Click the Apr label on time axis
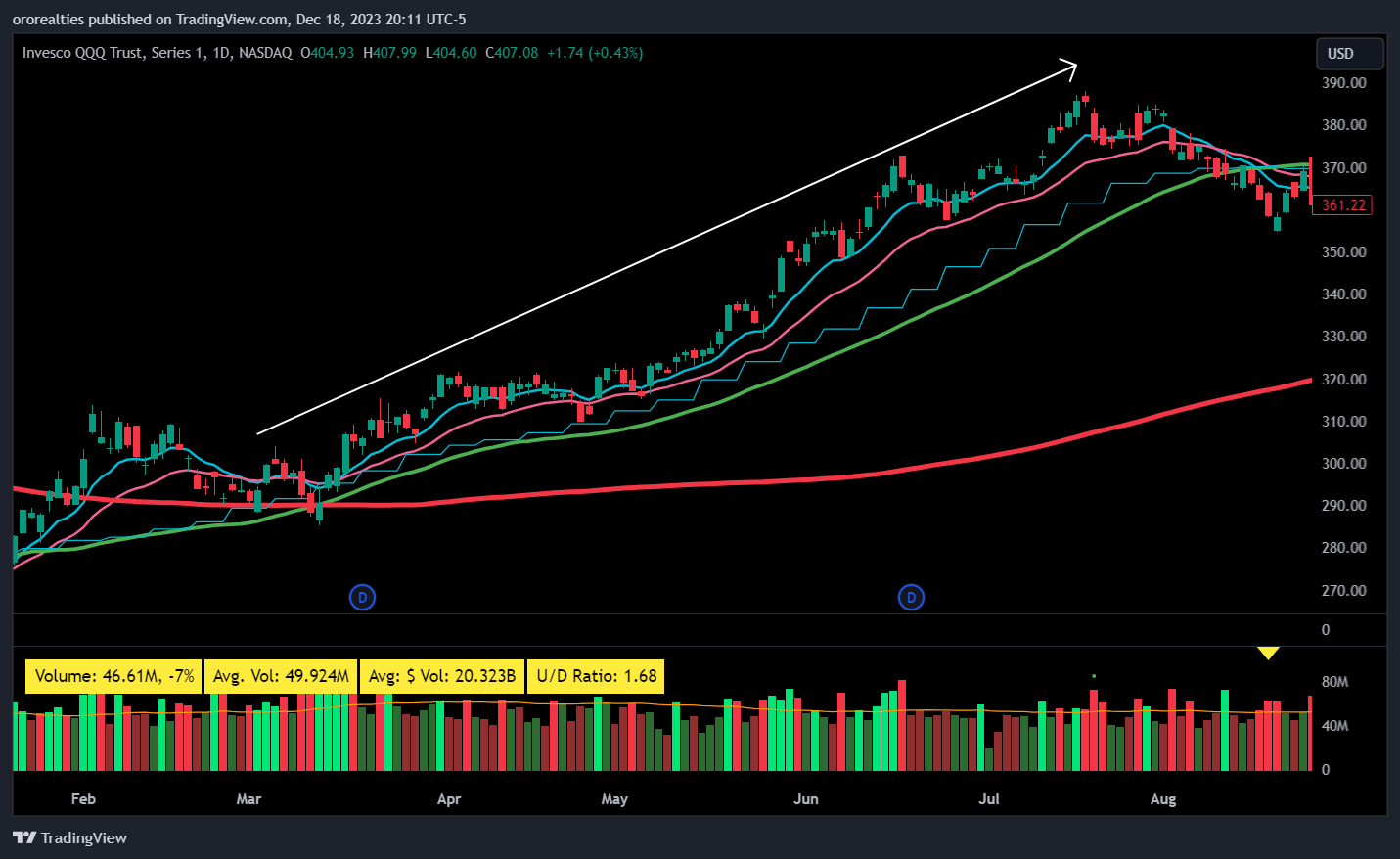The width and height of the screenshot is (1400, 859). pyautogui.click(x=449, y=799)
